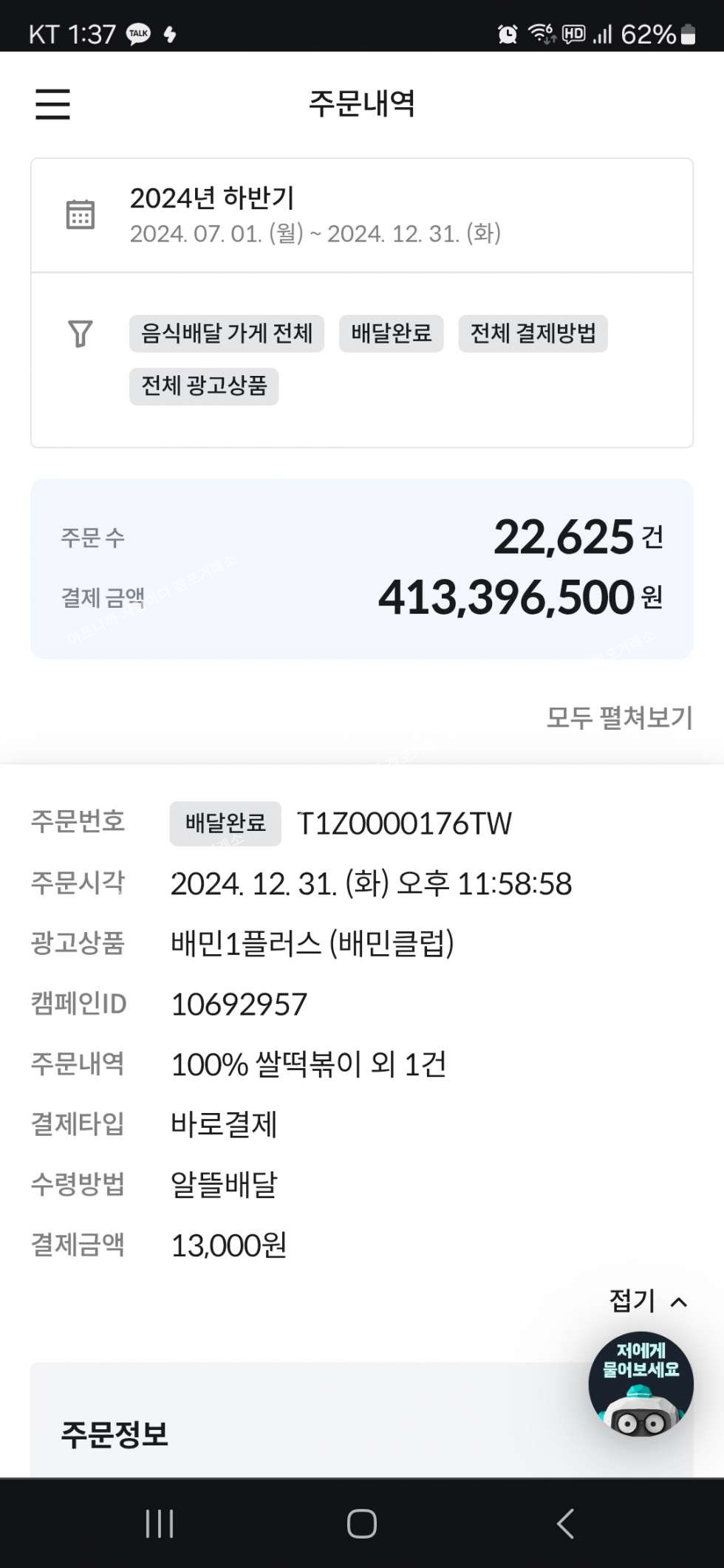Open recent apps navigation button

click(x=160, y=1523)
